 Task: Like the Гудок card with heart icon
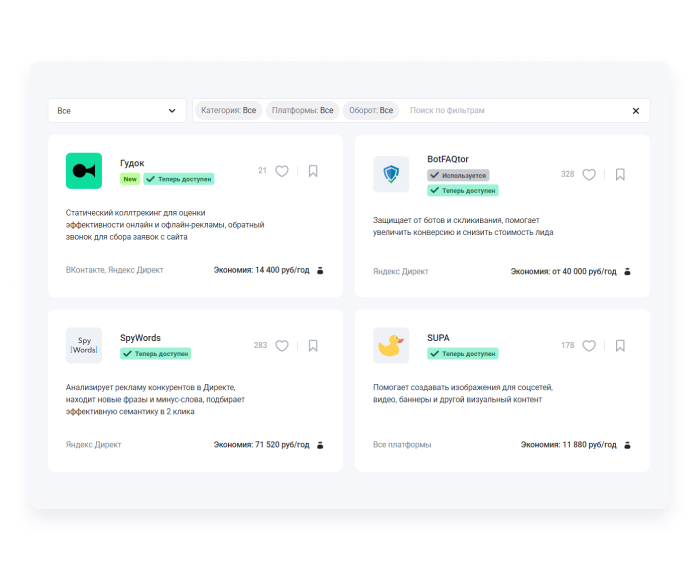pos(282,171)
